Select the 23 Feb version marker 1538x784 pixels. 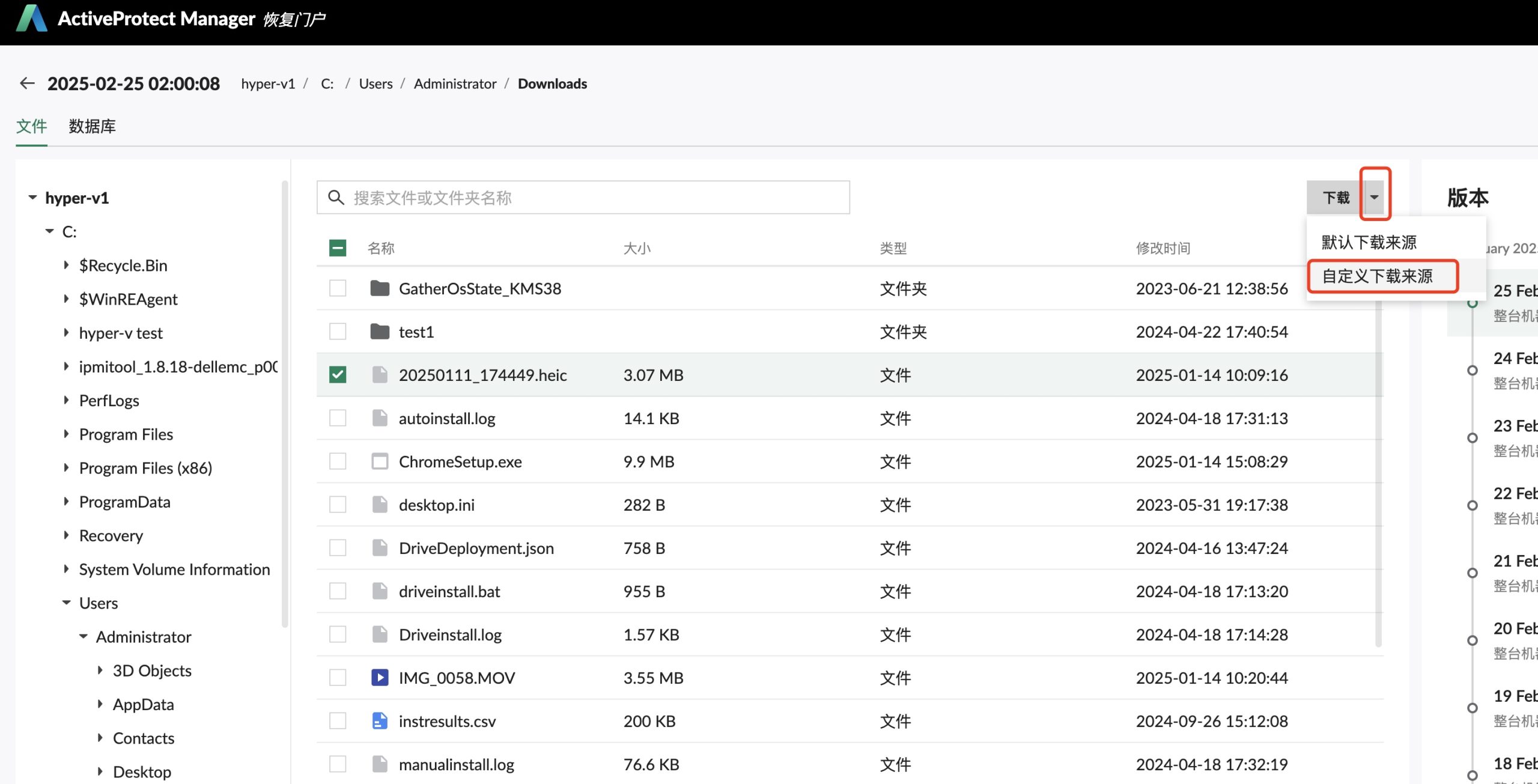(x=1473, y=437)
